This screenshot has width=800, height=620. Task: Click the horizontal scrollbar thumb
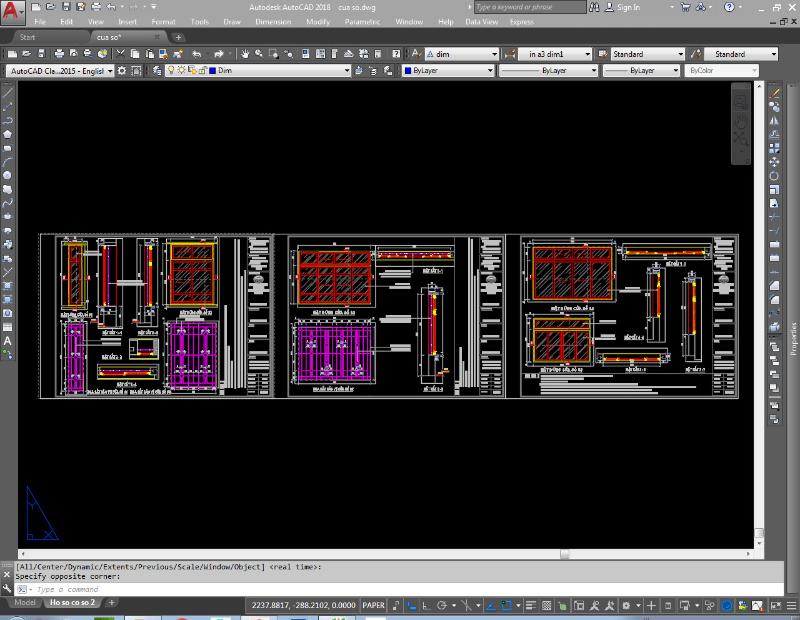pos(564,554)
